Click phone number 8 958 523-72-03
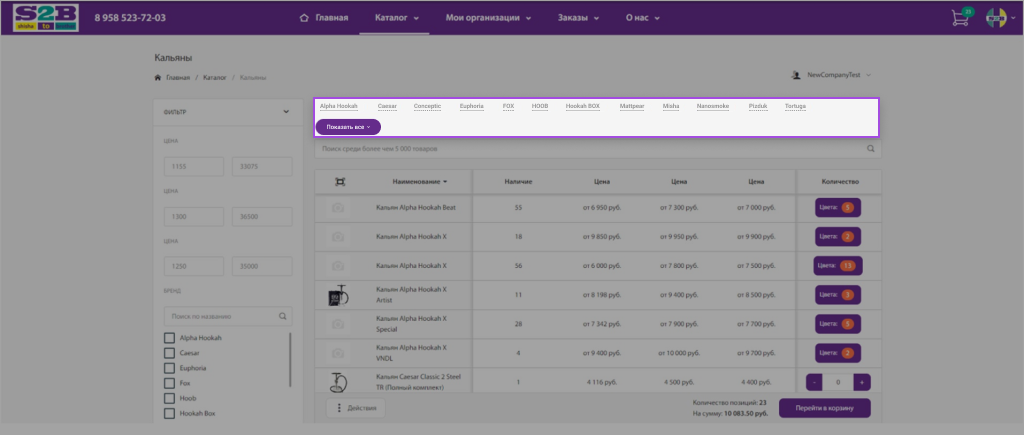The image size is (1024, 435). (x=130, y=18)
